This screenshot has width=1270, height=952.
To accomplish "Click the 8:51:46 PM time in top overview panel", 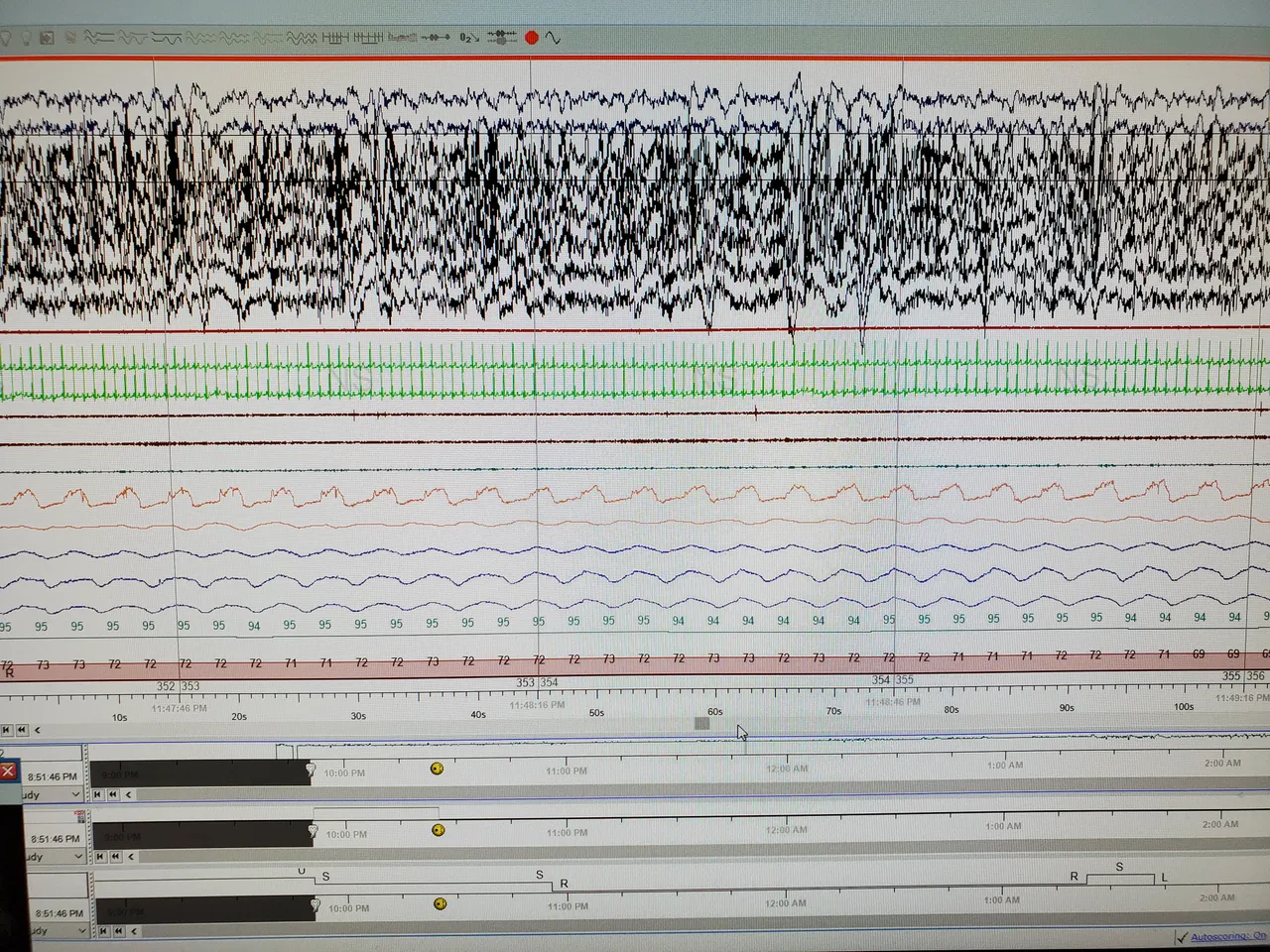I will [x=52, y=776].
